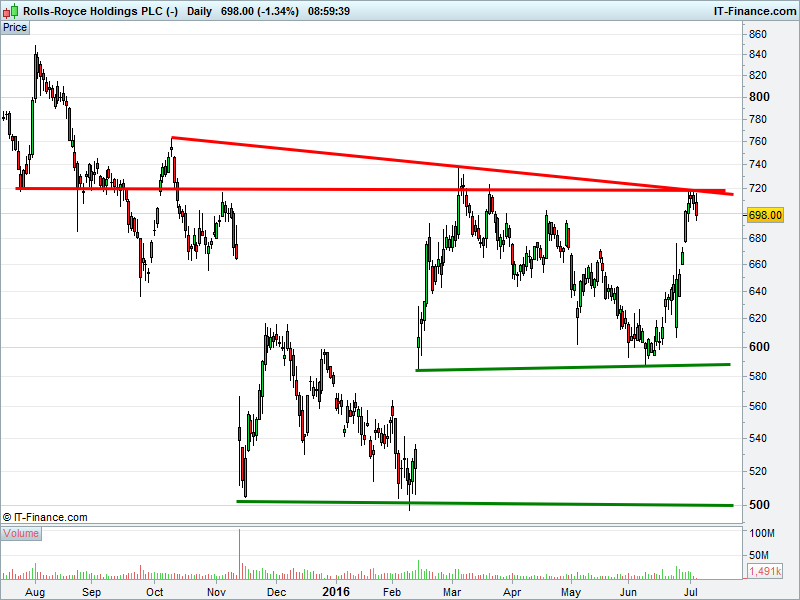Click the 680 price axis label
The height and width of the screenshot is (600, 800).
coord(758,238)
